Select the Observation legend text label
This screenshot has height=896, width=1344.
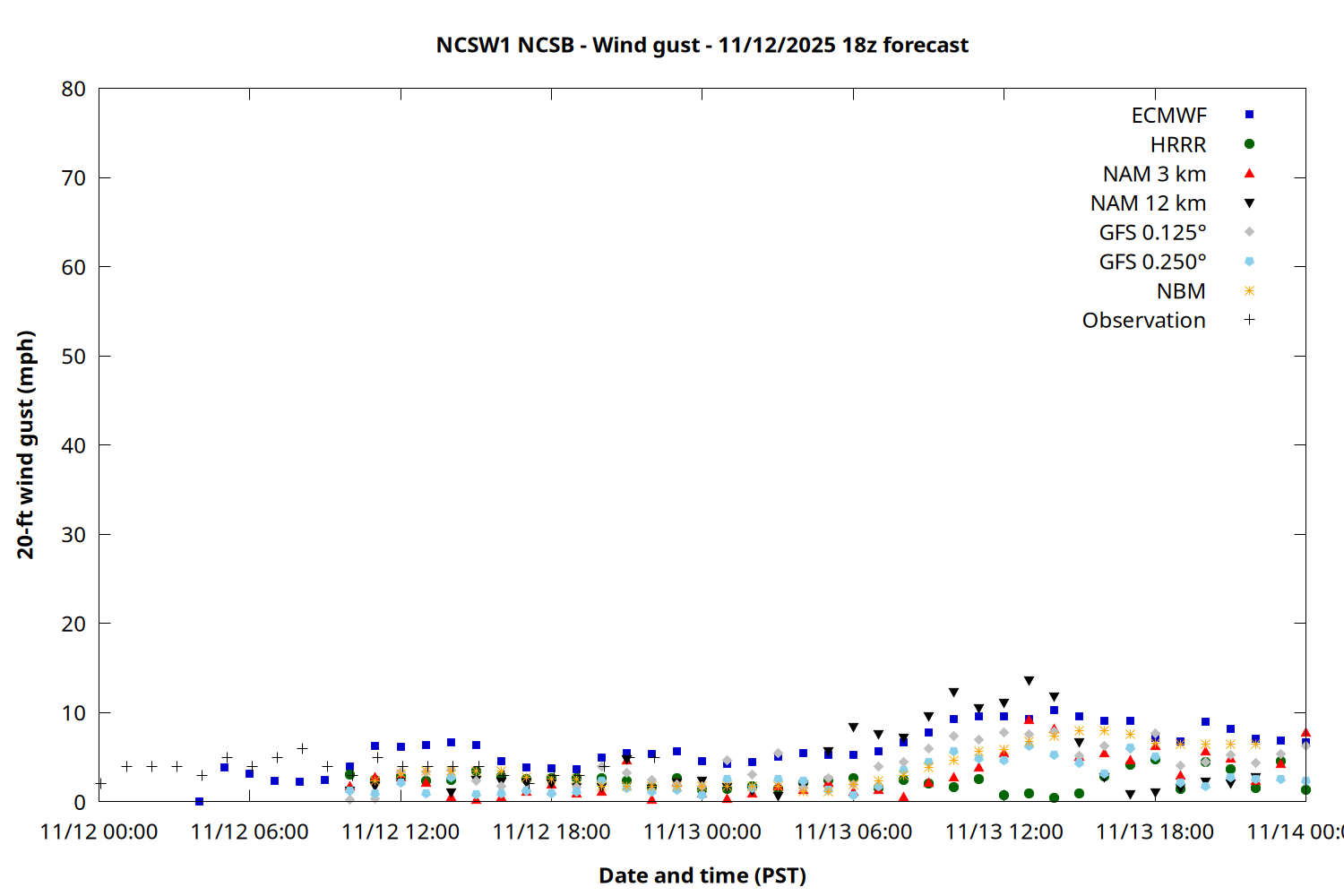point(1143,321)
